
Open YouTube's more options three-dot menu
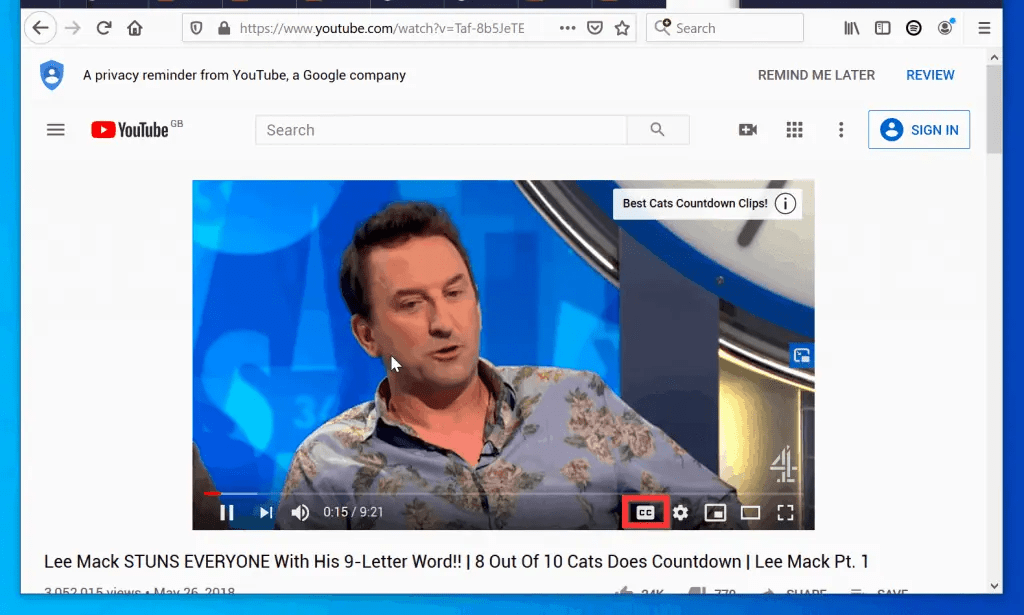click(x=841, y=129)
